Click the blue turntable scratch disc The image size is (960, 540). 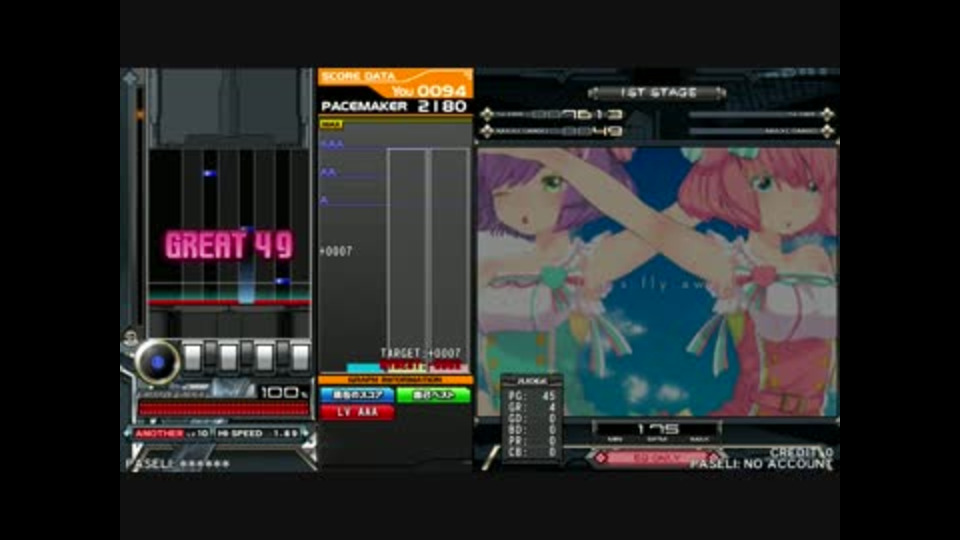(x=157, y=362)
